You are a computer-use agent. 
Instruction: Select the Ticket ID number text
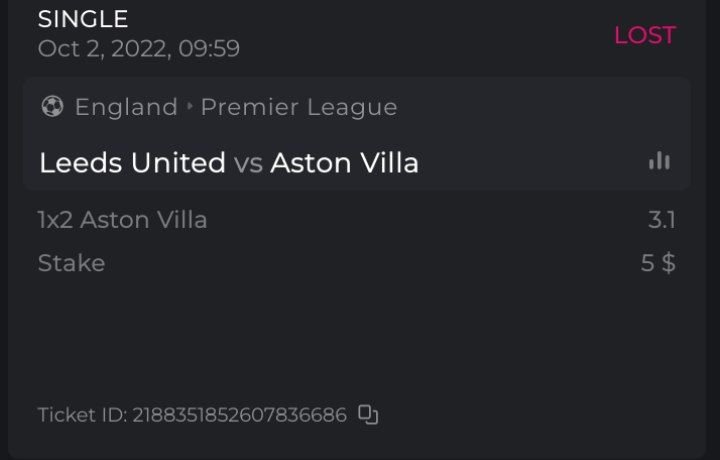point(239,415)
